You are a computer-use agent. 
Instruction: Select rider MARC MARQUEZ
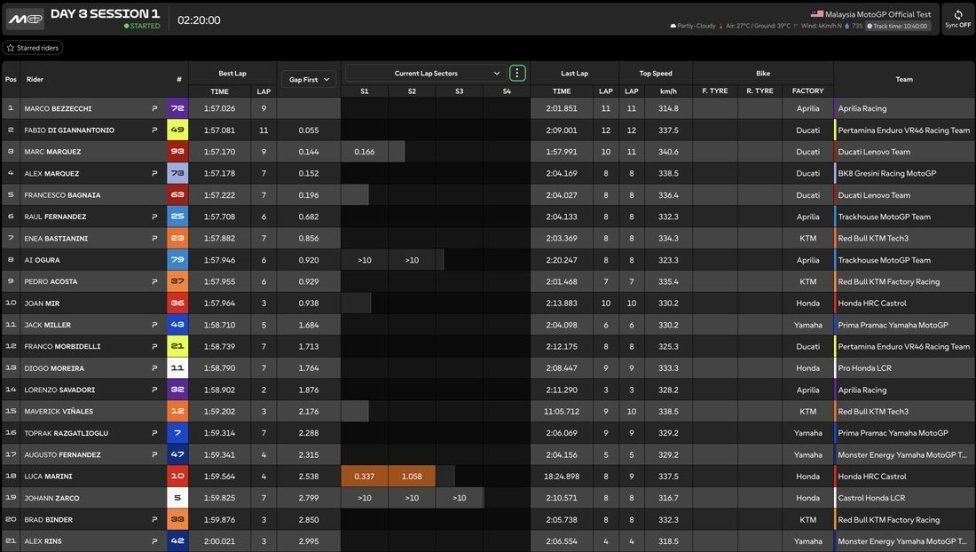point(52,152)
